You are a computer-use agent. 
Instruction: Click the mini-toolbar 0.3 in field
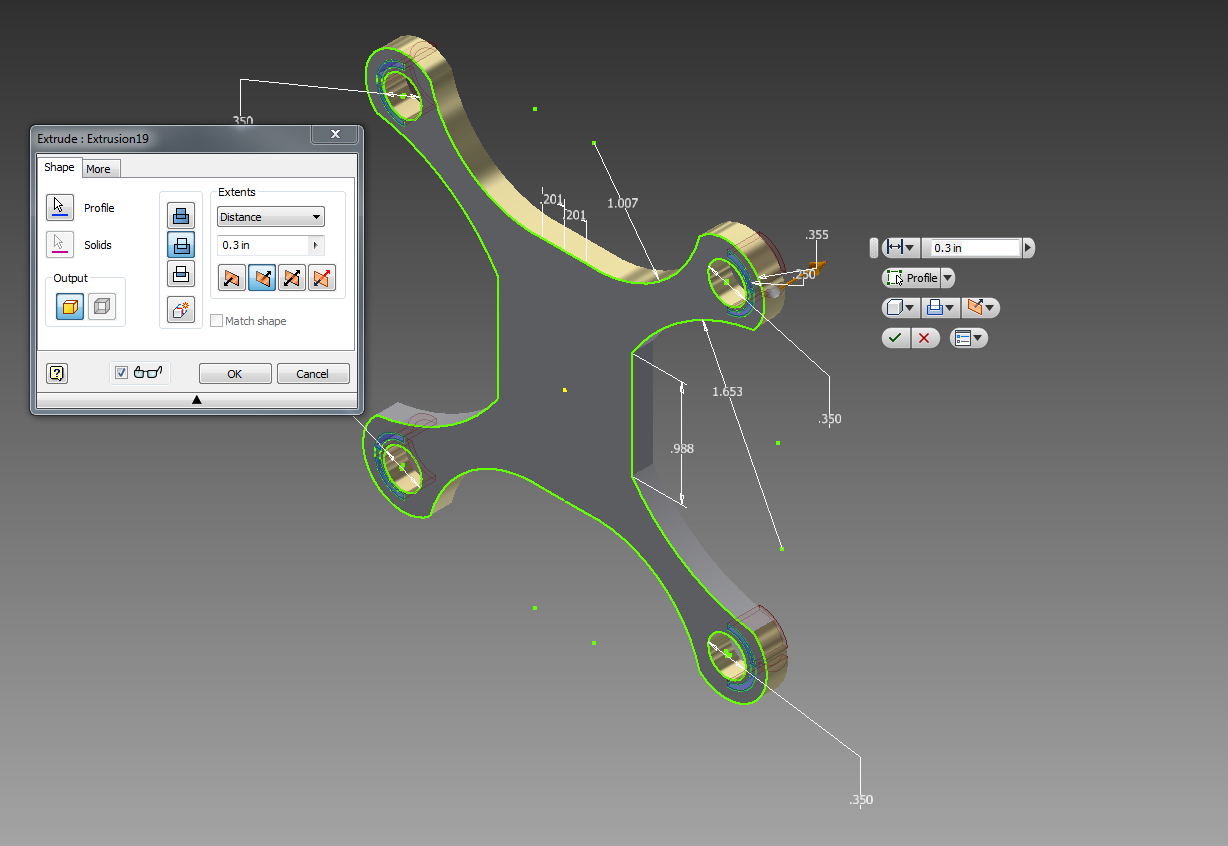pos(976,248)
